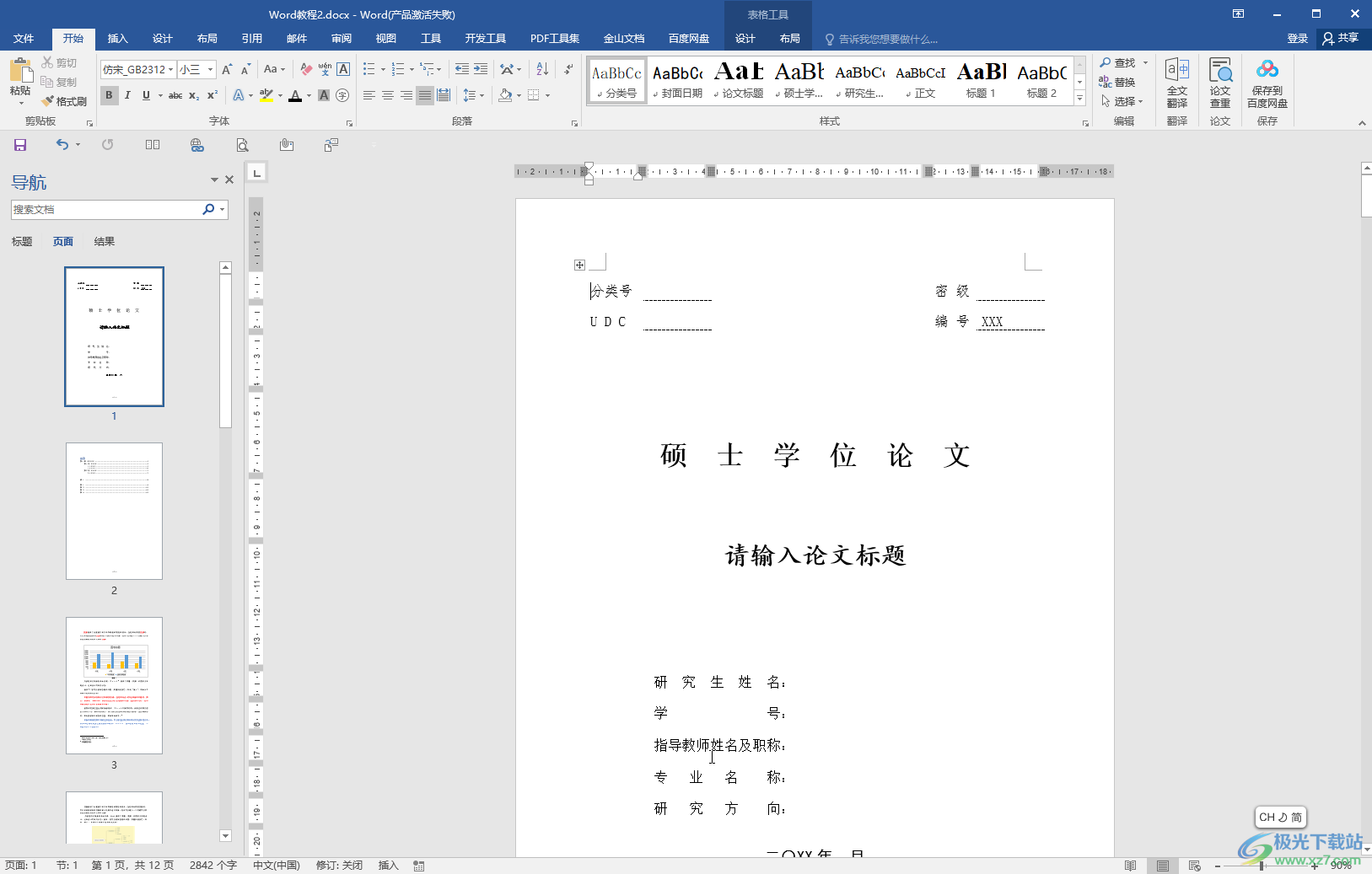The image size is (1372, 874).
Task: Toggle Center alignment
Action: point(388,95)
